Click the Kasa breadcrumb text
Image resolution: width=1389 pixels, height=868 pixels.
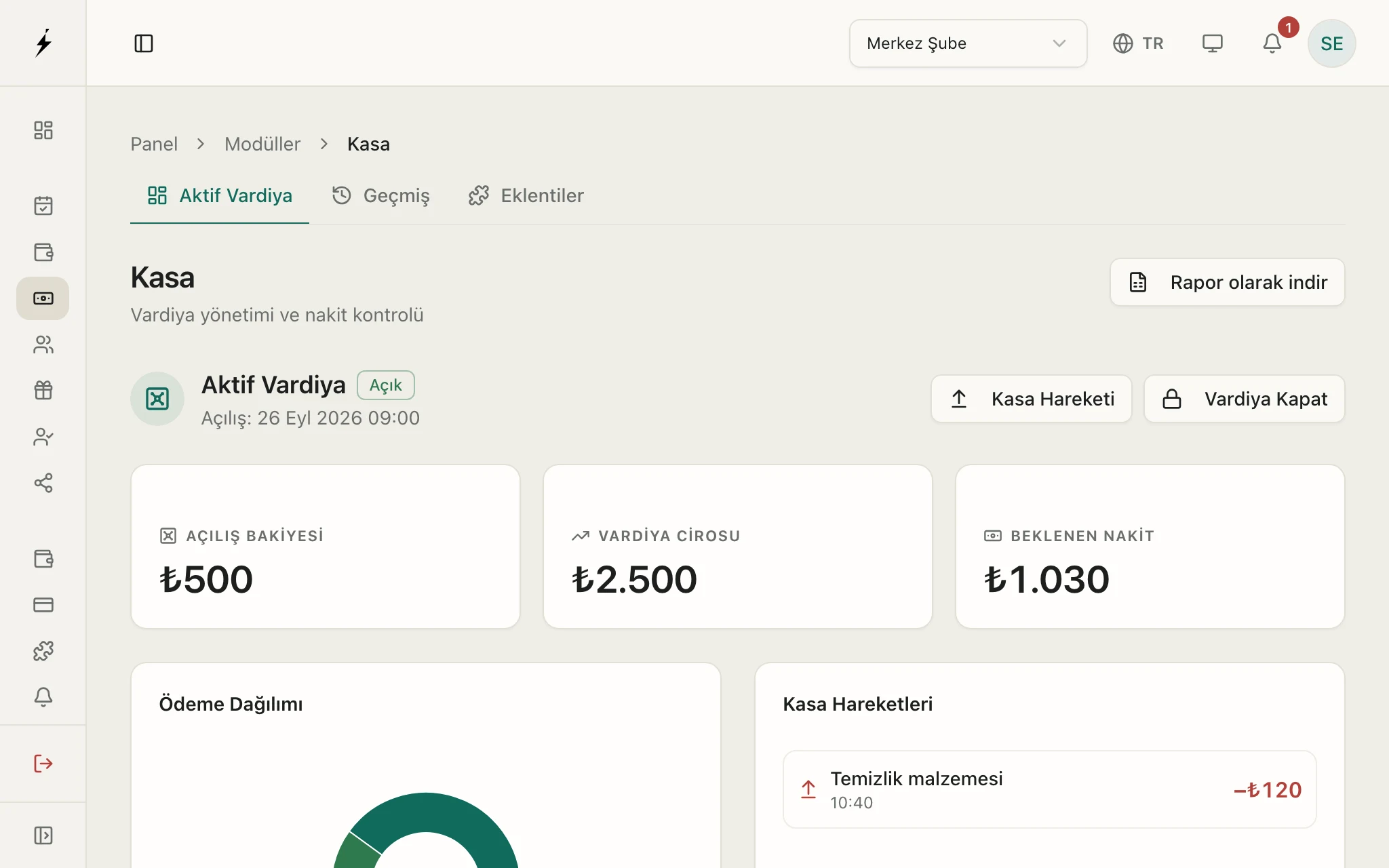368,144
